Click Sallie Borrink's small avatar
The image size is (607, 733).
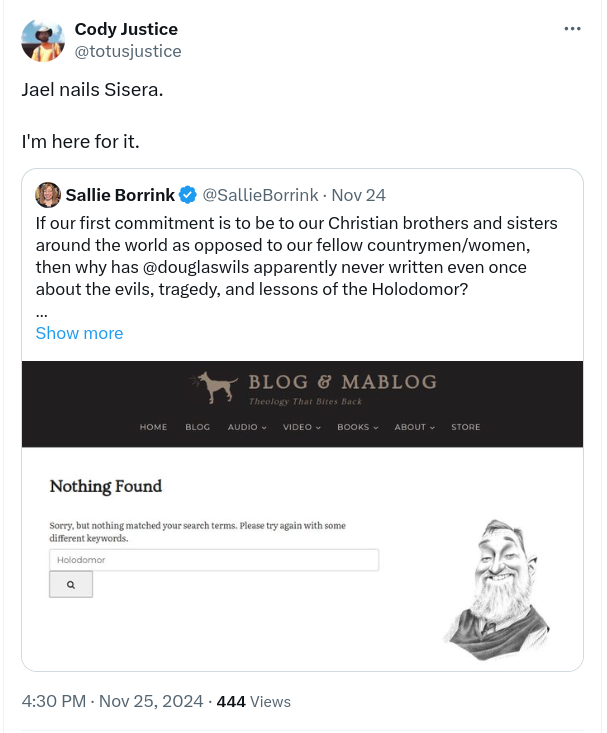[x=48, y=194]
